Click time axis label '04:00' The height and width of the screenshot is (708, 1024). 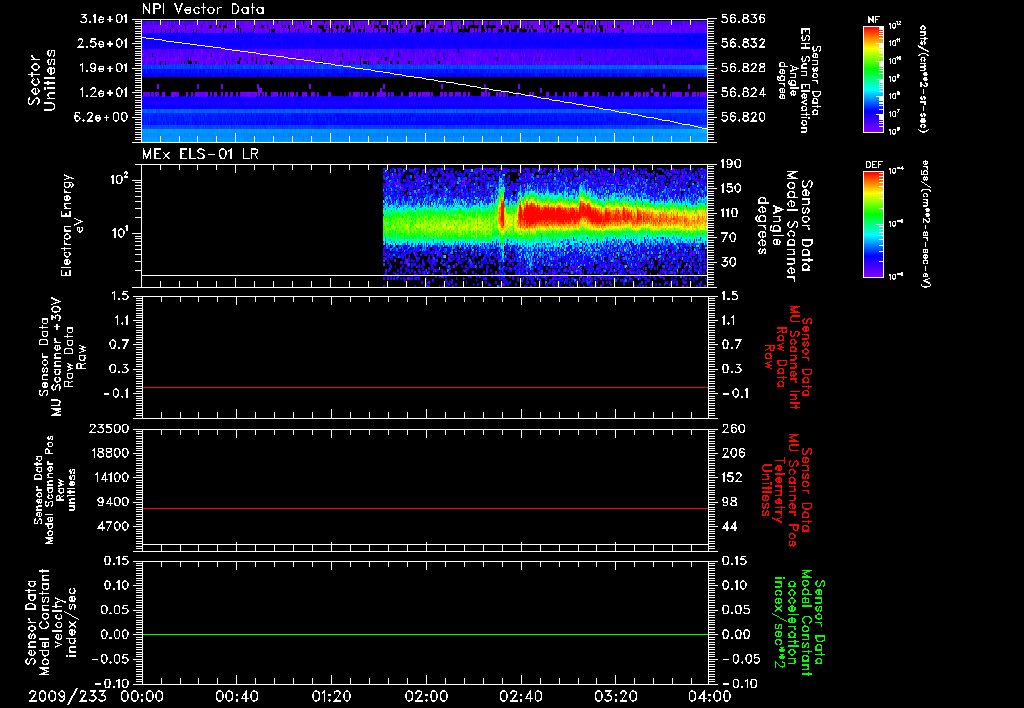pos(709,696)
